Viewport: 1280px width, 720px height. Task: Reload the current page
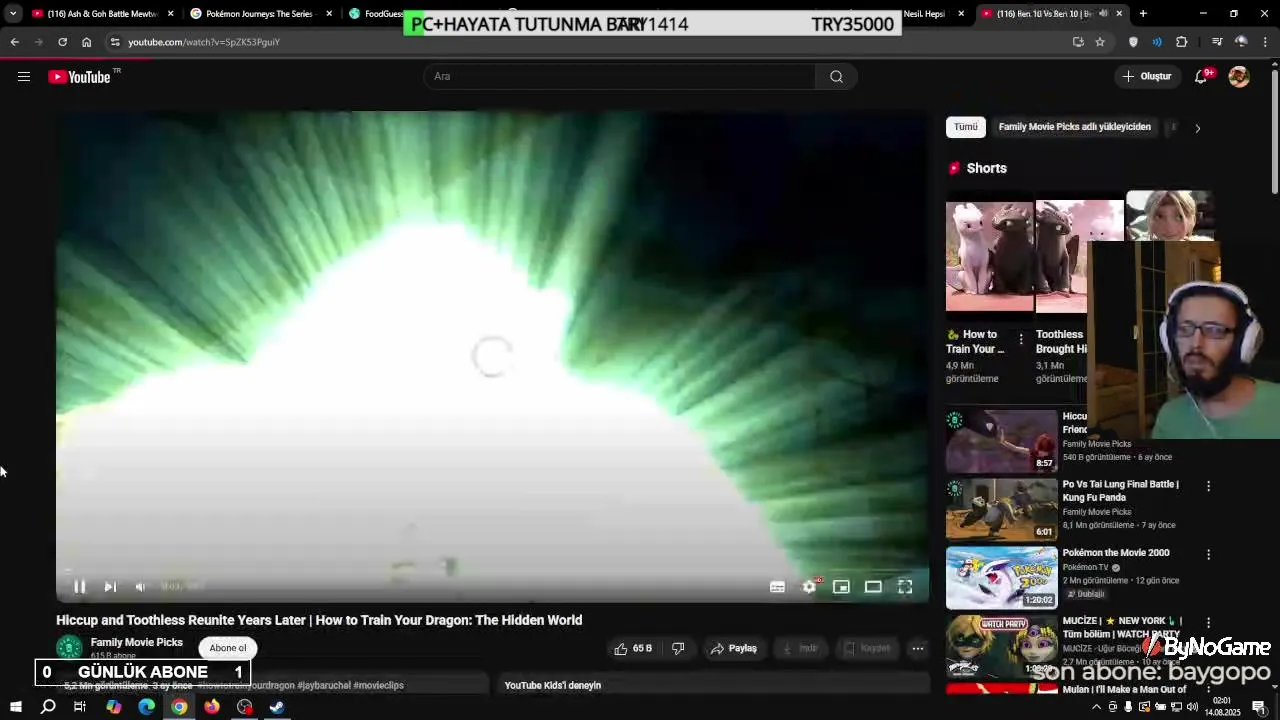point(62,42)
